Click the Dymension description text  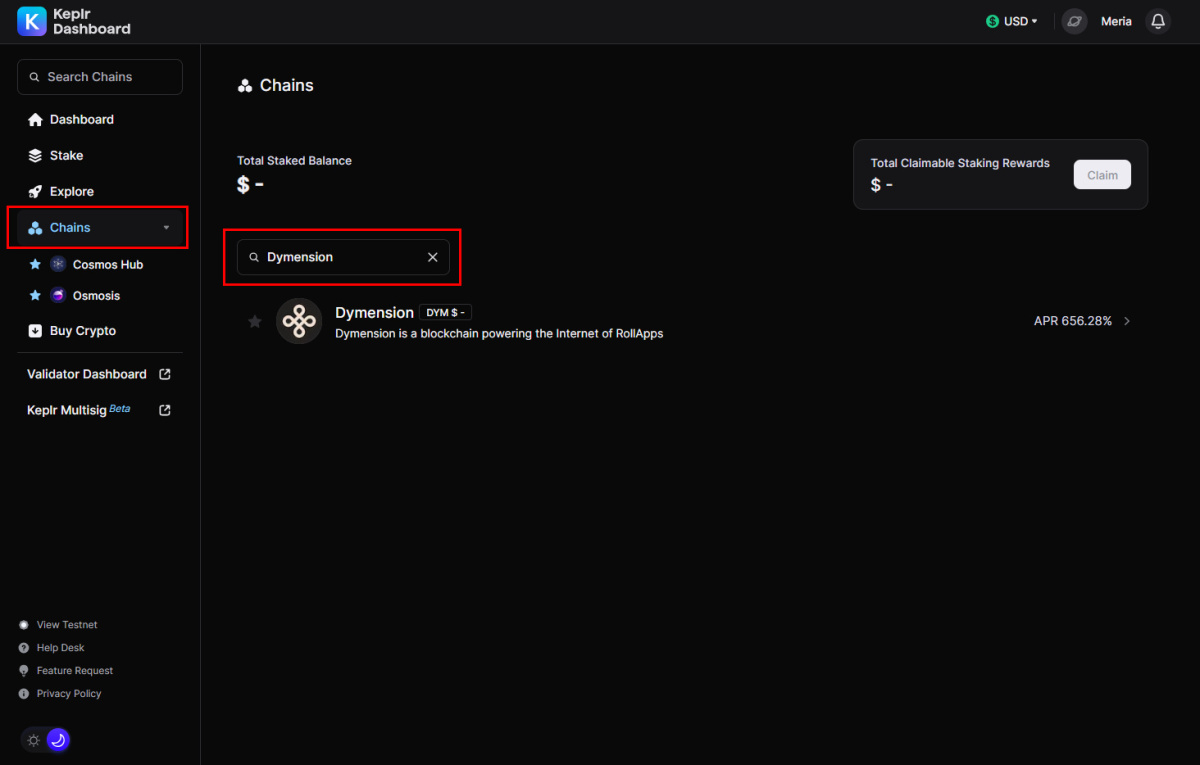click(x=499, y=334)
